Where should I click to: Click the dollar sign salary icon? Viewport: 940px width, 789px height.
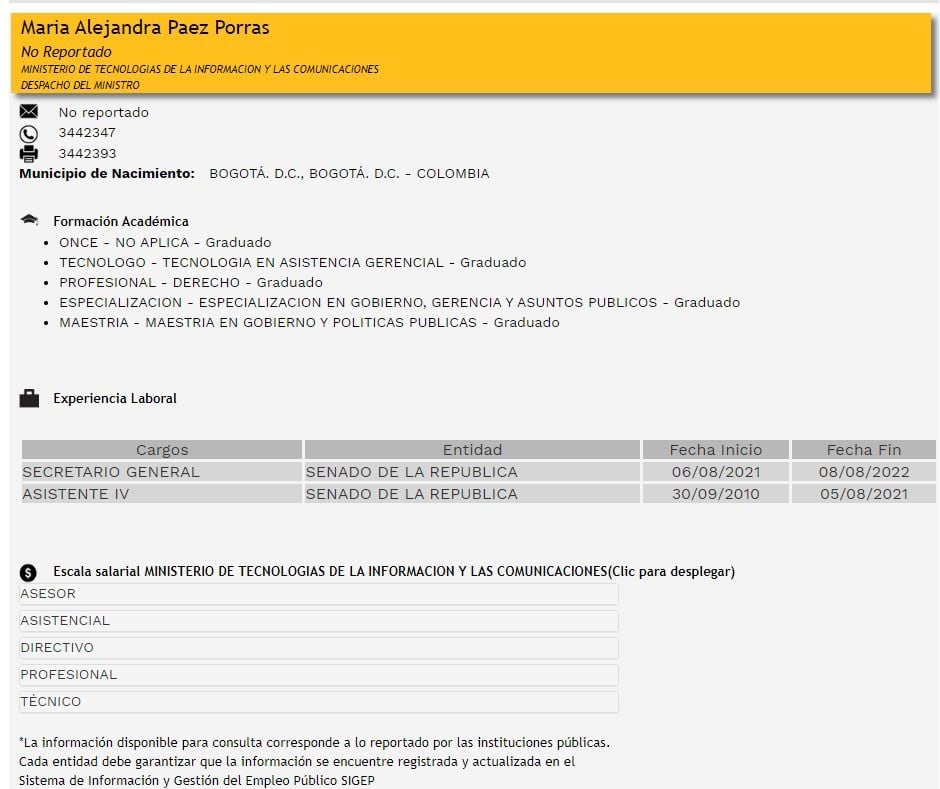click(29, 573)
